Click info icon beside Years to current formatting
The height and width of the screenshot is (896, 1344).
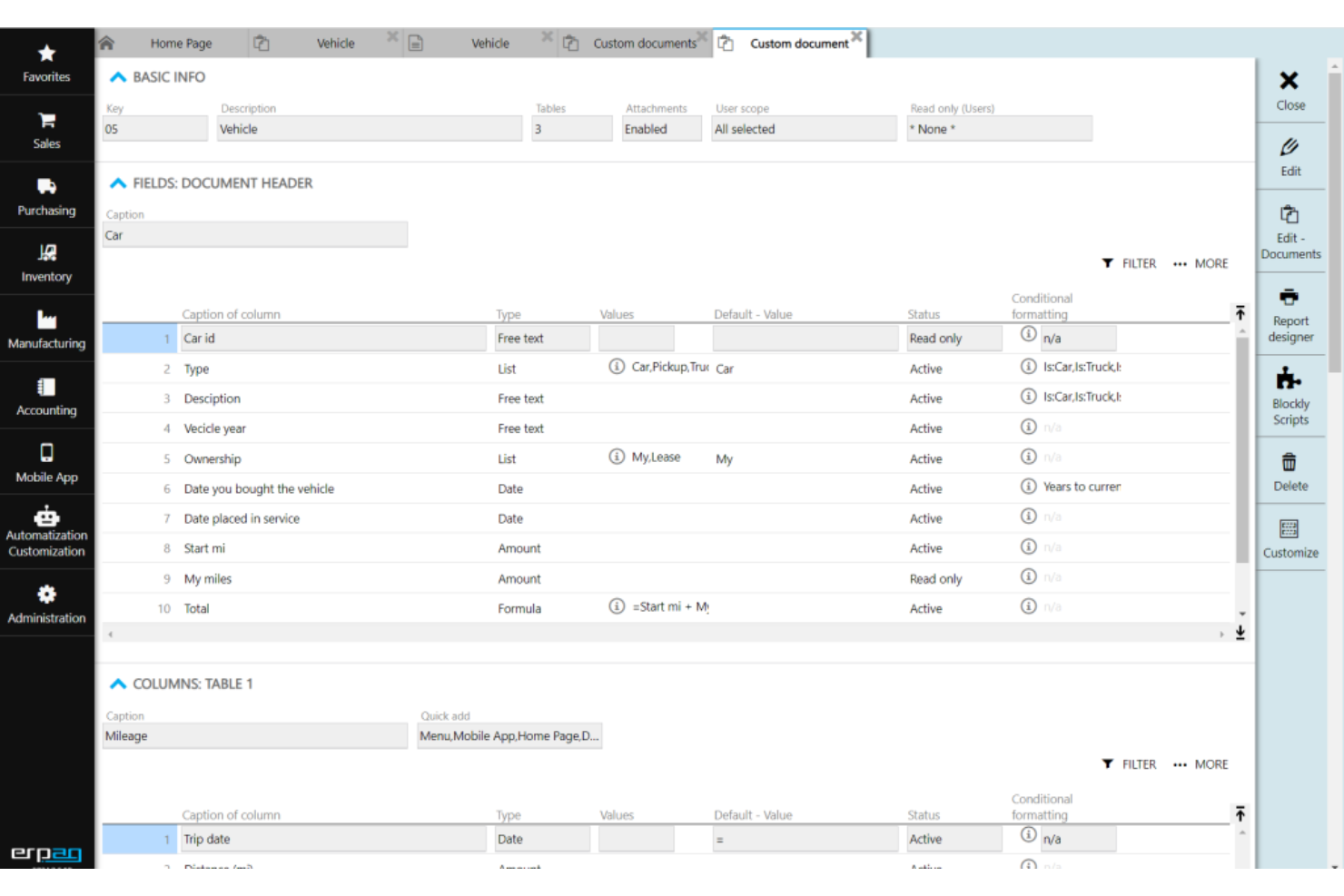[x=1028, y=486]
